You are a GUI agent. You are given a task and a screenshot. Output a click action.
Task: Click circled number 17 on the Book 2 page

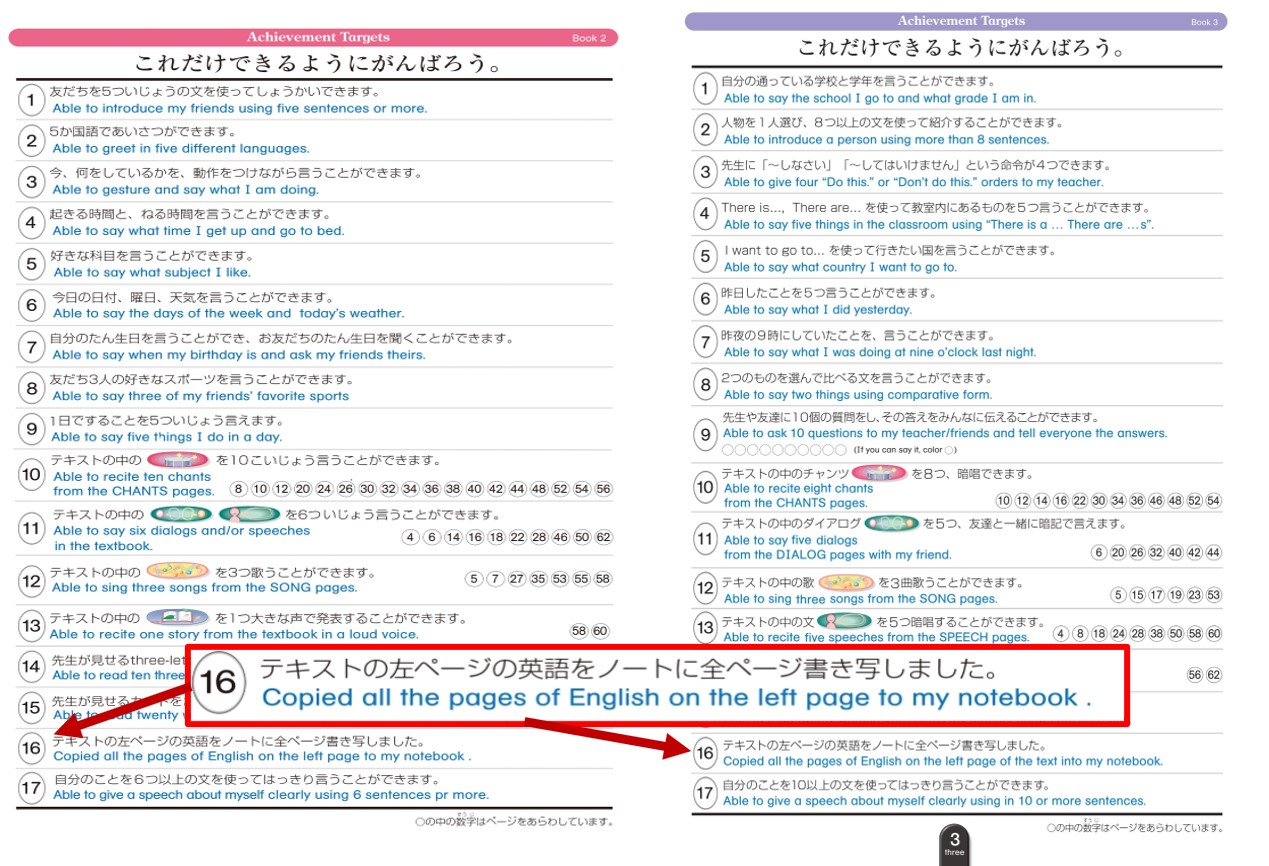[x=31, y=788]
